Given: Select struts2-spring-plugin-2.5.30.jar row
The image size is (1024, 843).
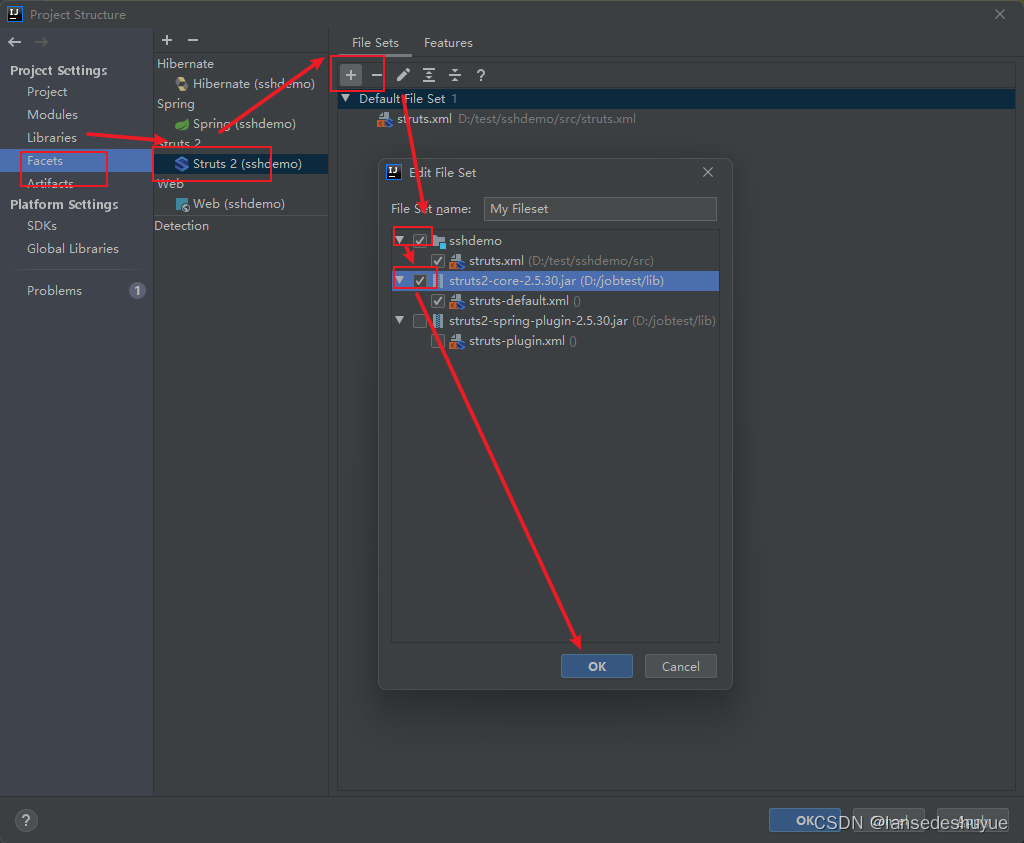Looking at the screenshot, I should pyautogui.click(x=555, y=321).
